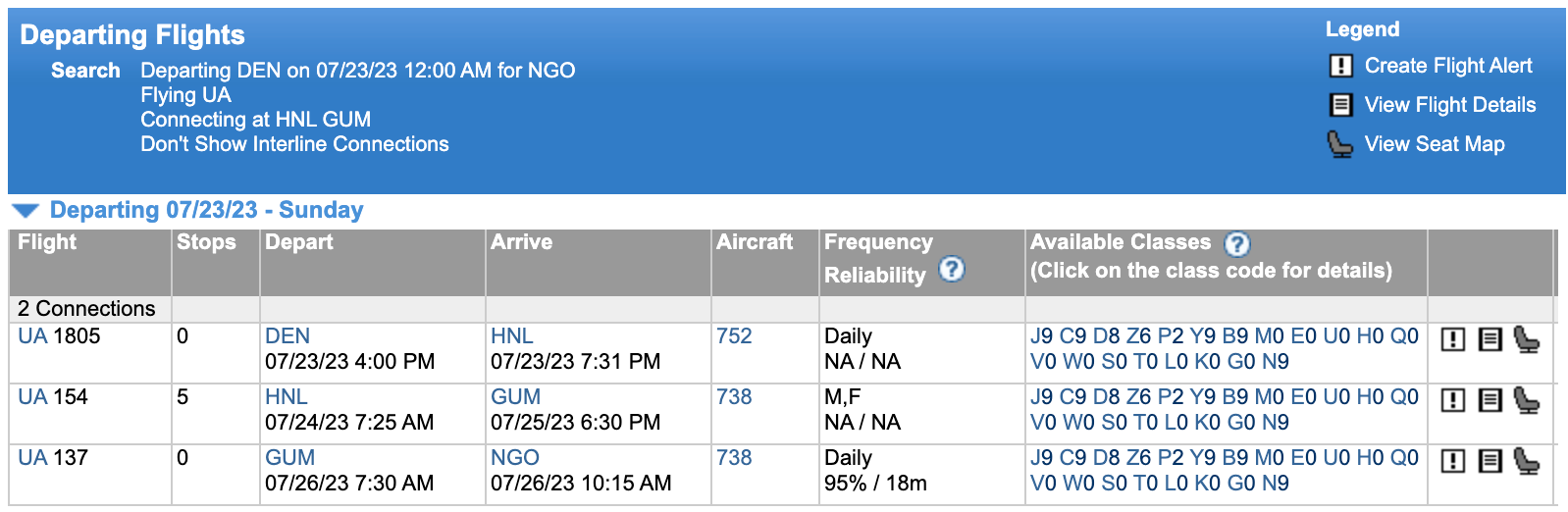Image resolution: width=1568 pixels, height=512 pixels.
Task: View flight details for UA 154
Action: coord(1490,400)
